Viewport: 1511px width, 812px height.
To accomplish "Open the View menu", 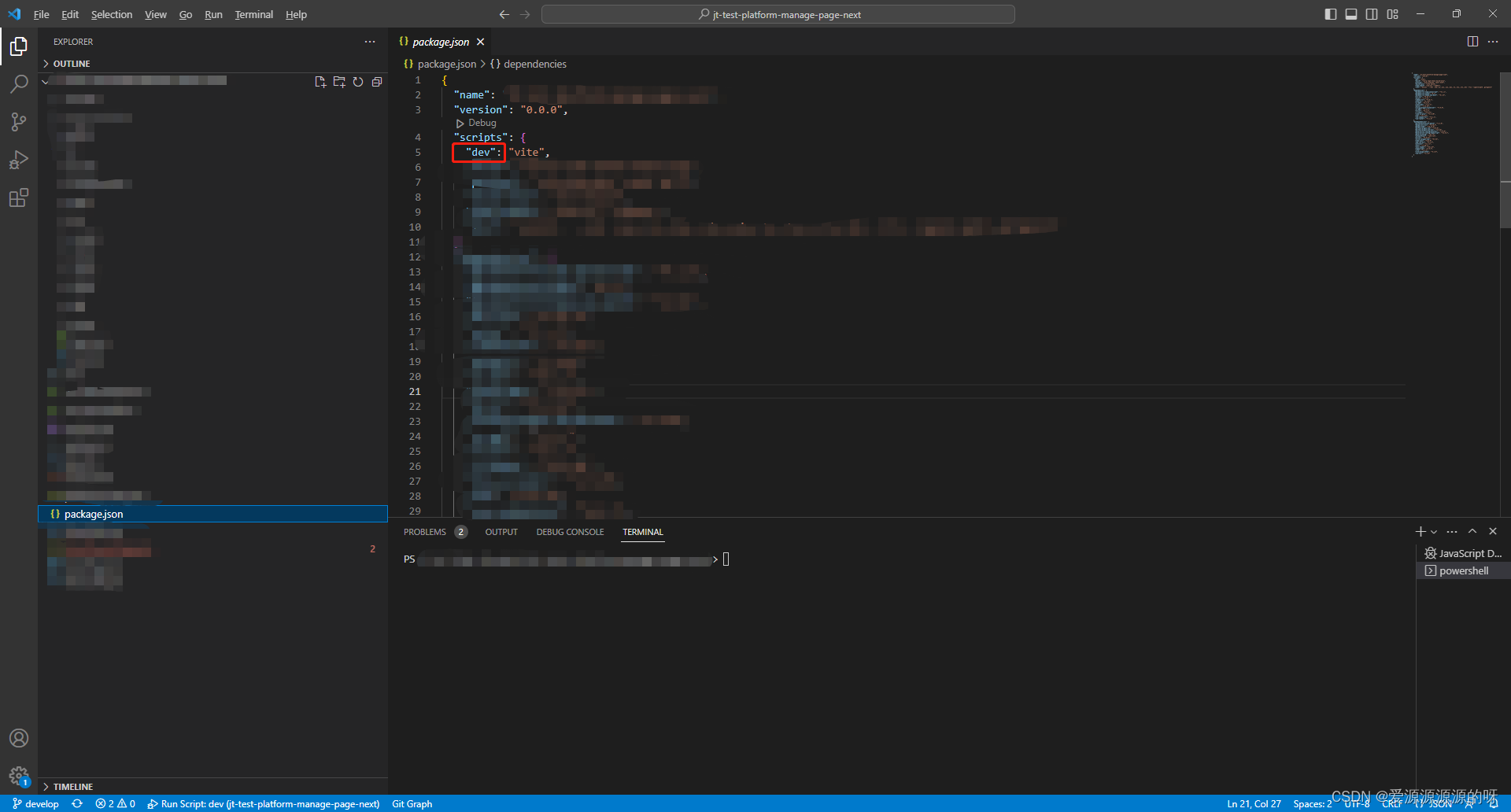I will 156,14.
